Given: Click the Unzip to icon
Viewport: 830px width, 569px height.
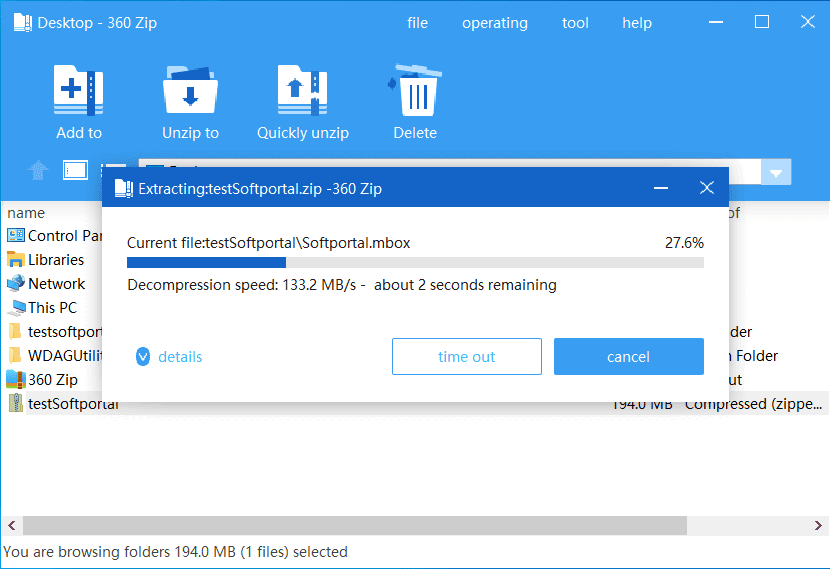Looking at the screenshot, I should pos(191,89).
